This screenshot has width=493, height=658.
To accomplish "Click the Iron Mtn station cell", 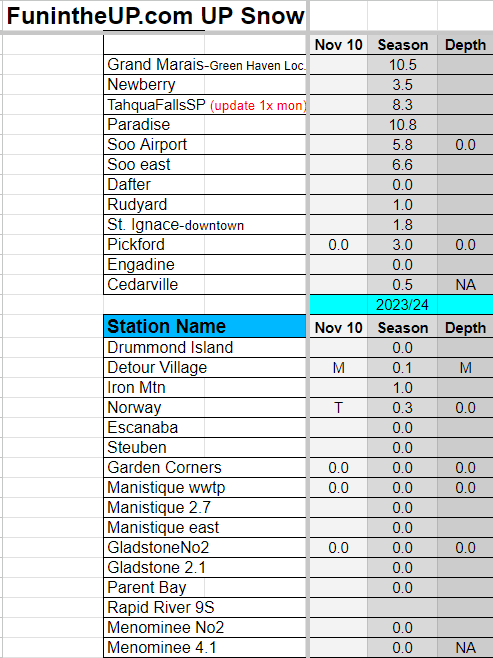I will [x=205, y=387].
